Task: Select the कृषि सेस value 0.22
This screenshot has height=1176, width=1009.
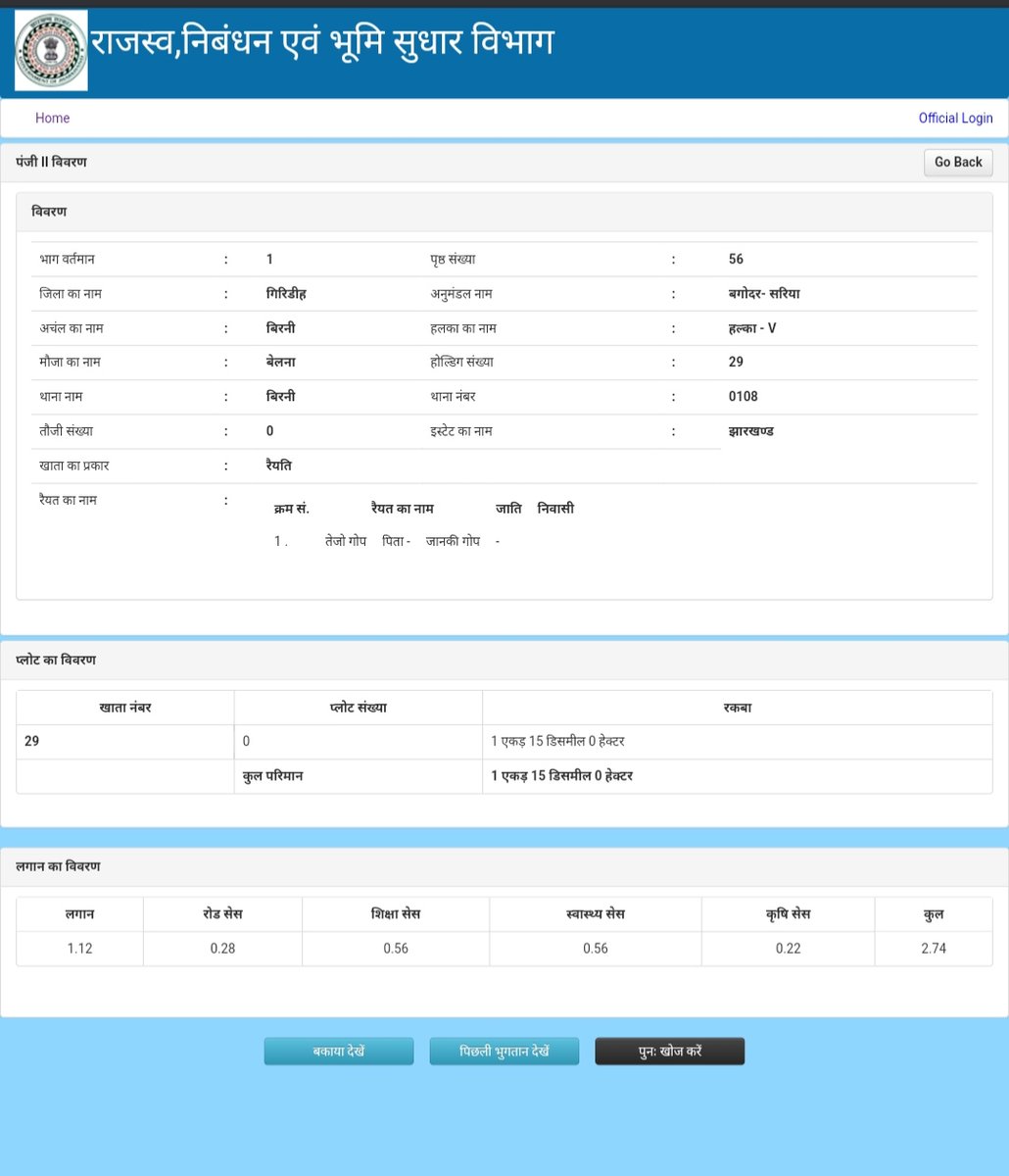Action: coord(788,949)
